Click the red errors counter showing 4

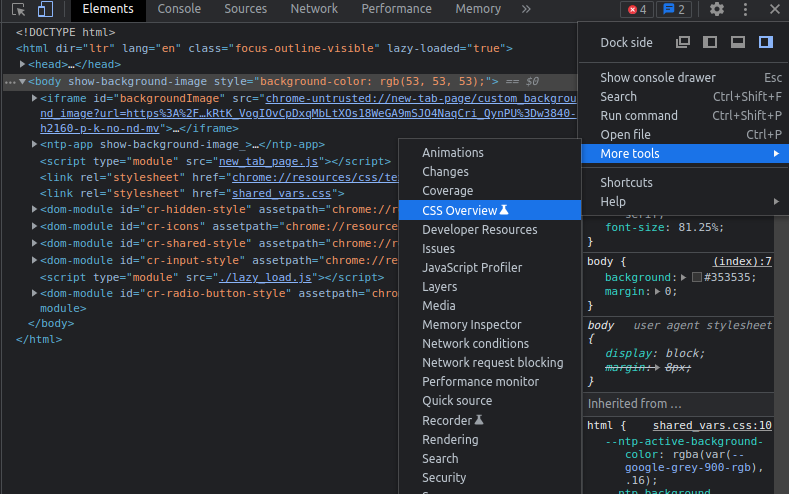coord(637,10)
